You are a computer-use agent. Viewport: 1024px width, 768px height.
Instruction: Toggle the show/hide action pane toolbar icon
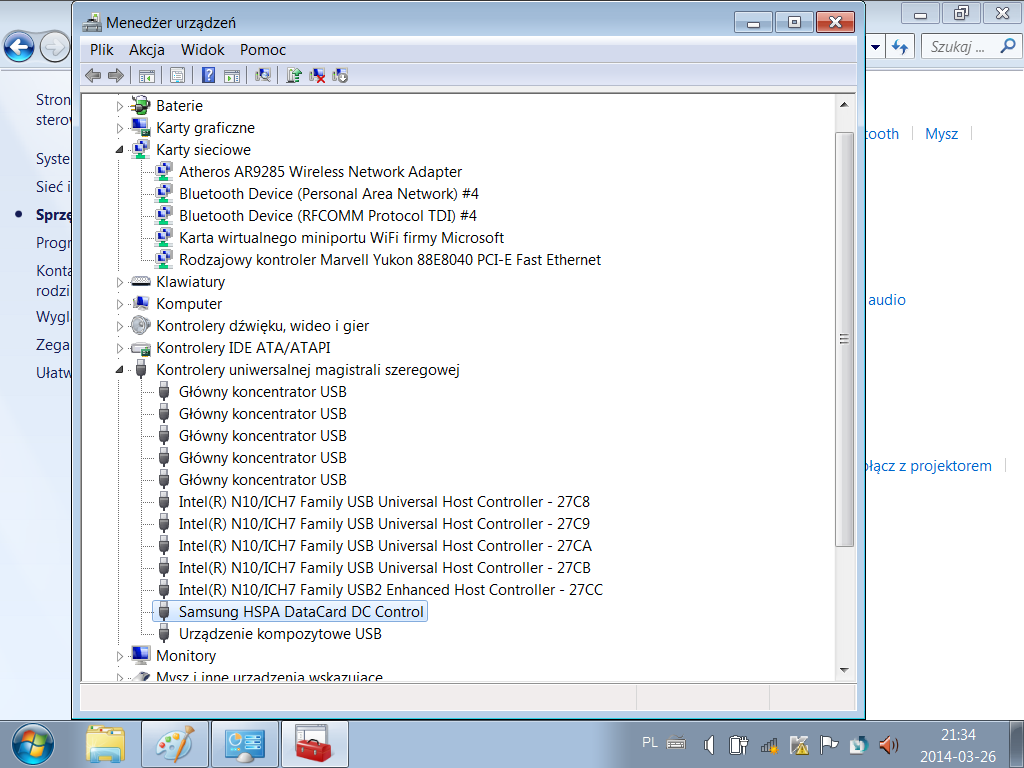(232, 76)
